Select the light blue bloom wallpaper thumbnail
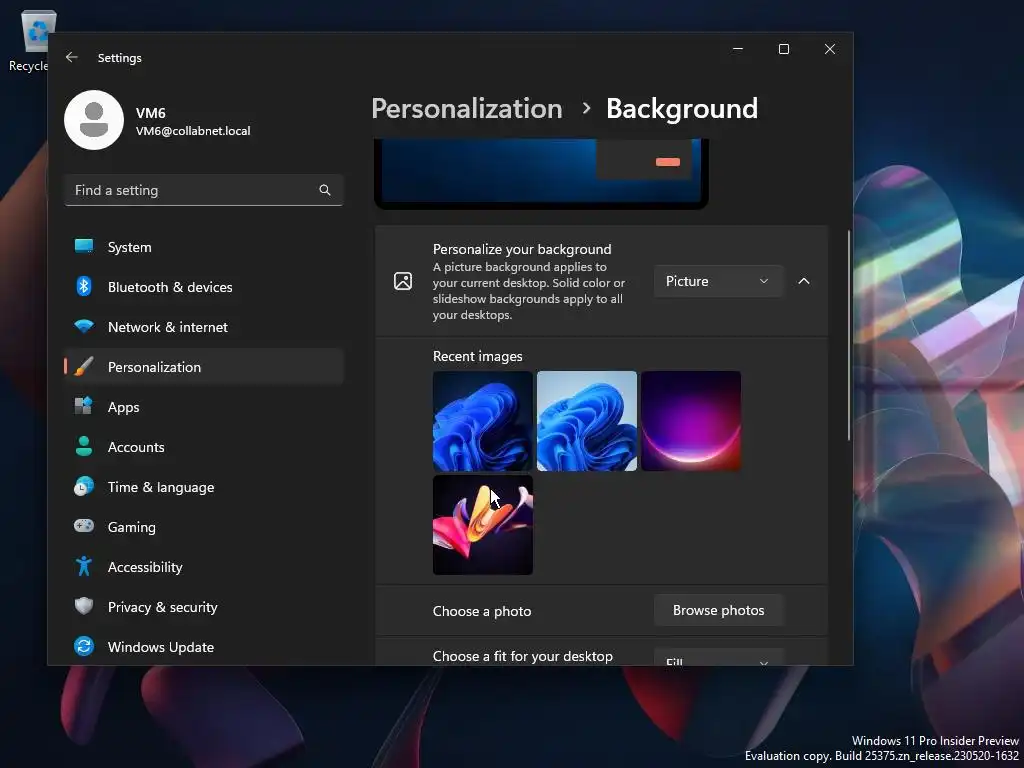This screenshot has width=1024, height=768. [x=586, y=421]
